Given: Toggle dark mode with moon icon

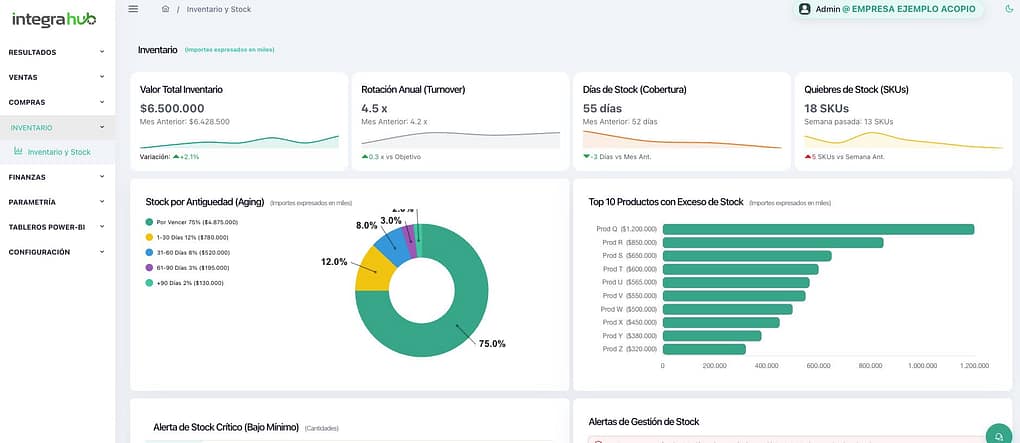Looking at the screenshot, I should point(1007,9).
